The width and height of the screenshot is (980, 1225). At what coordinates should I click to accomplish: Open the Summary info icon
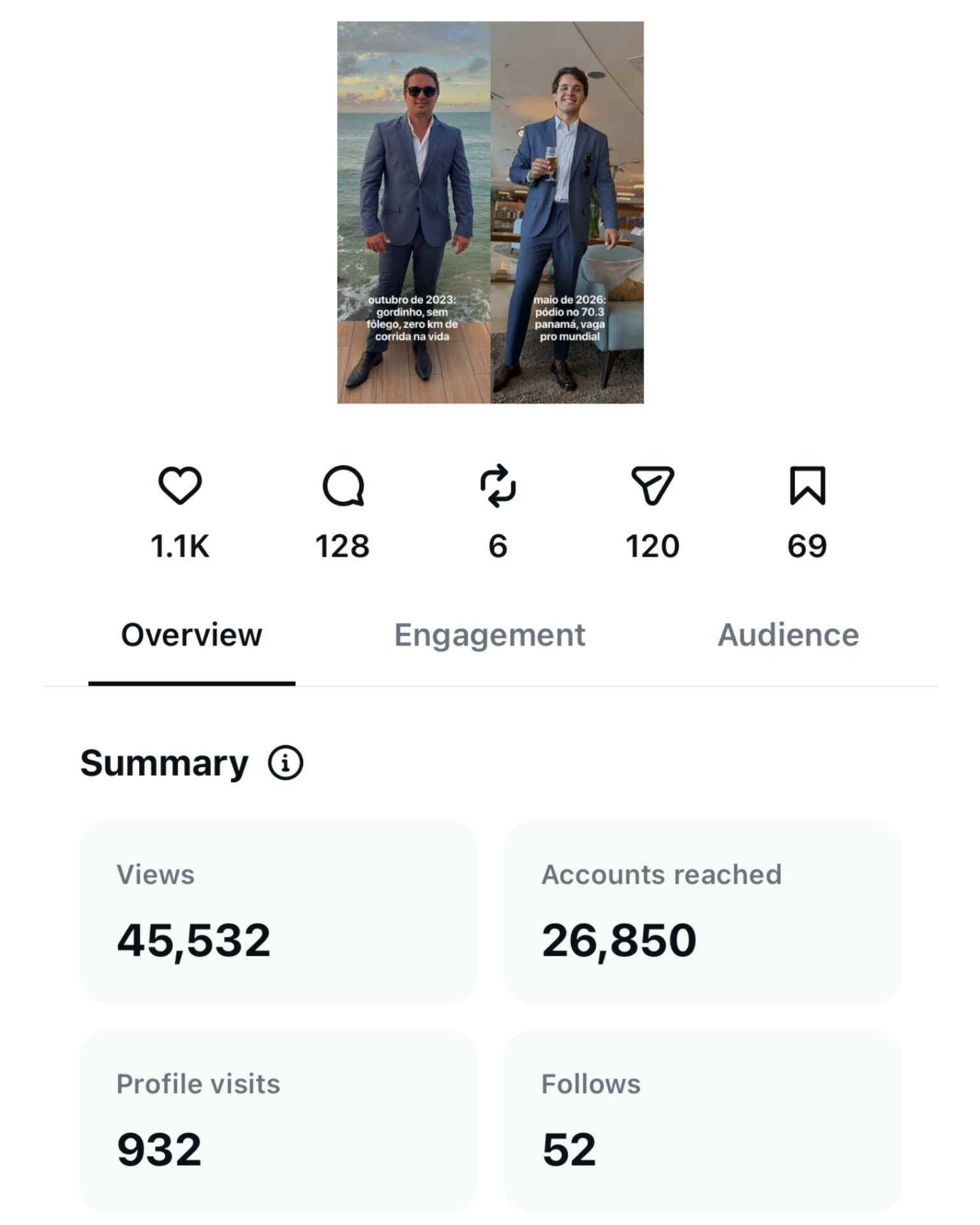tap(285, 762)
